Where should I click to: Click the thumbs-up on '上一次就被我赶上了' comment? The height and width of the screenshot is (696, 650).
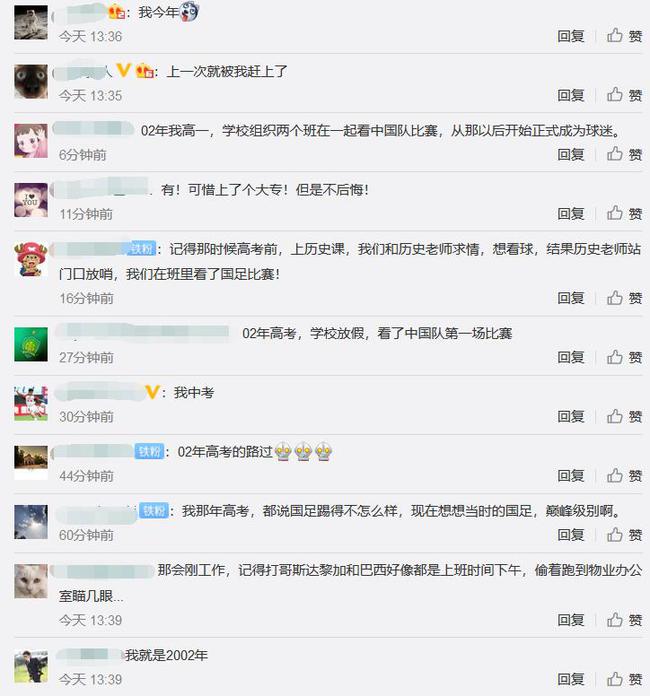point(624,95)
